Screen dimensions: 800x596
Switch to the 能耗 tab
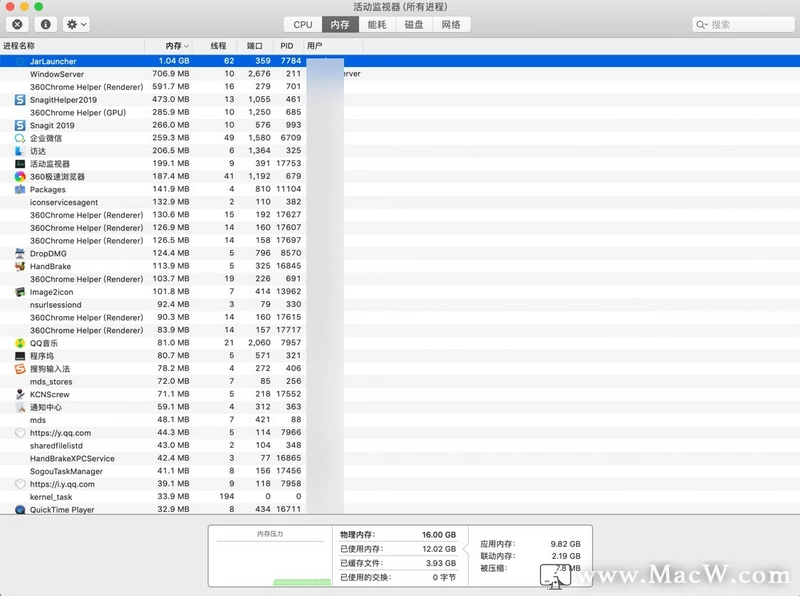click(x=377, y=24)
